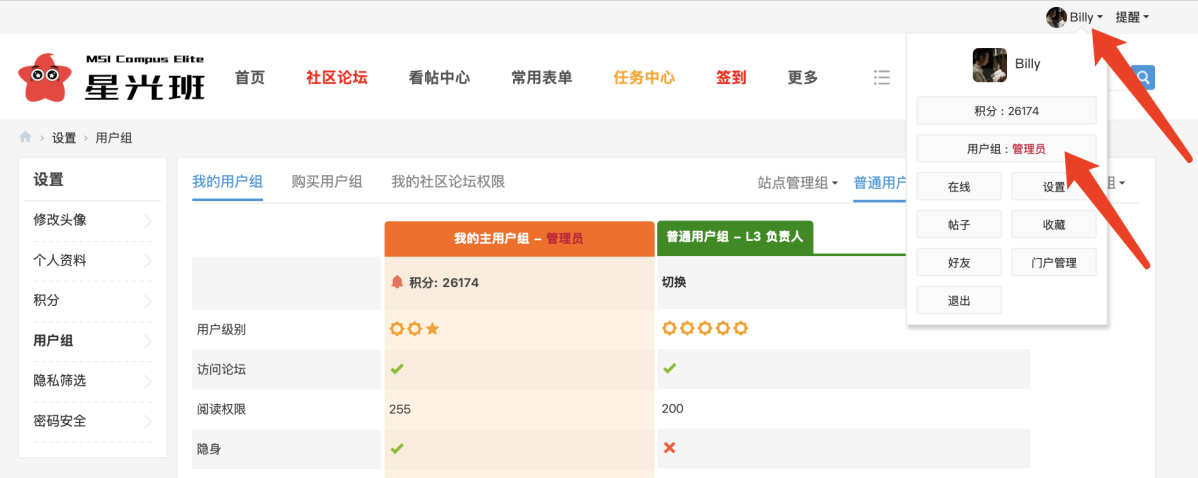Click 退出 button to log out
The height and width of the screenshot is (478, 1198).
pos(958,301)
